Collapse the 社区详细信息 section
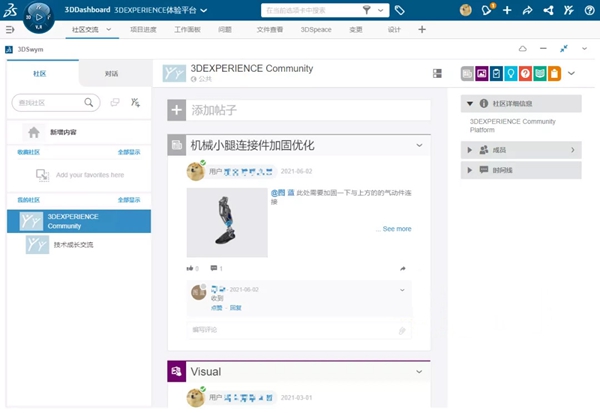This screenshot has height=413, width=600. [470, 103]
